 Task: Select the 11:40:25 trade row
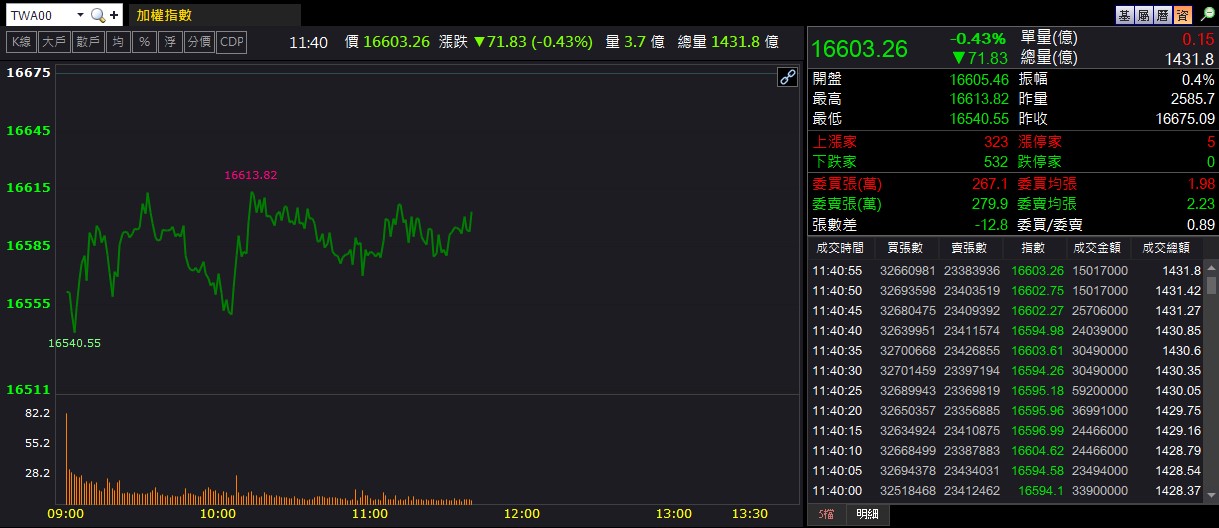click(x=1006, y=390)
